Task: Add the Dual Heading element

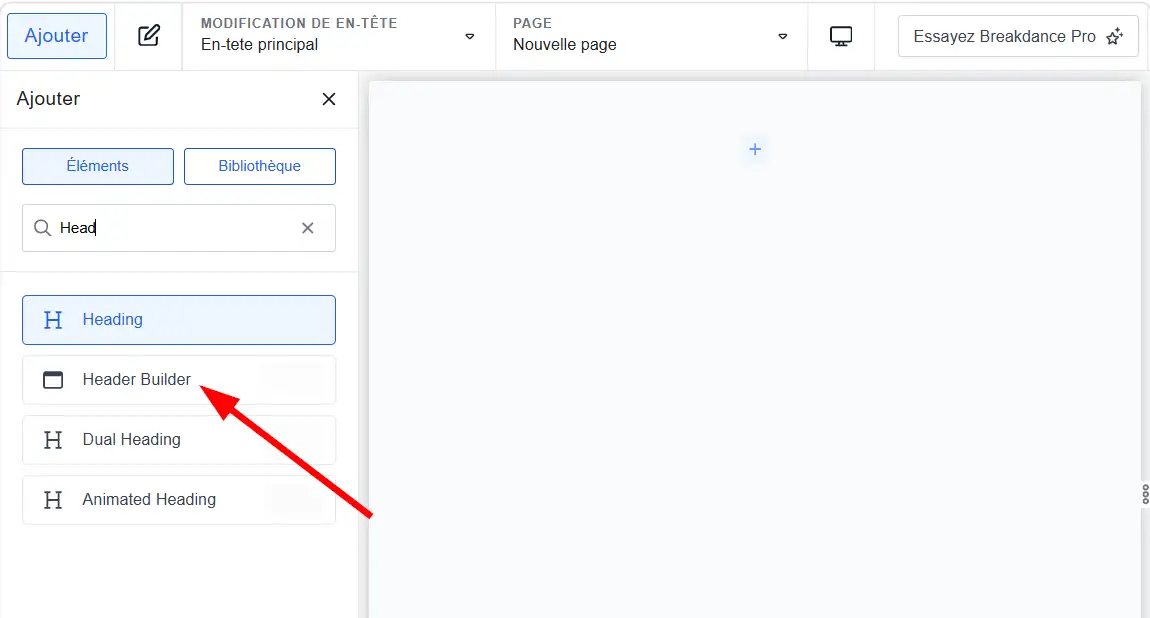Action: coord(179,440)
